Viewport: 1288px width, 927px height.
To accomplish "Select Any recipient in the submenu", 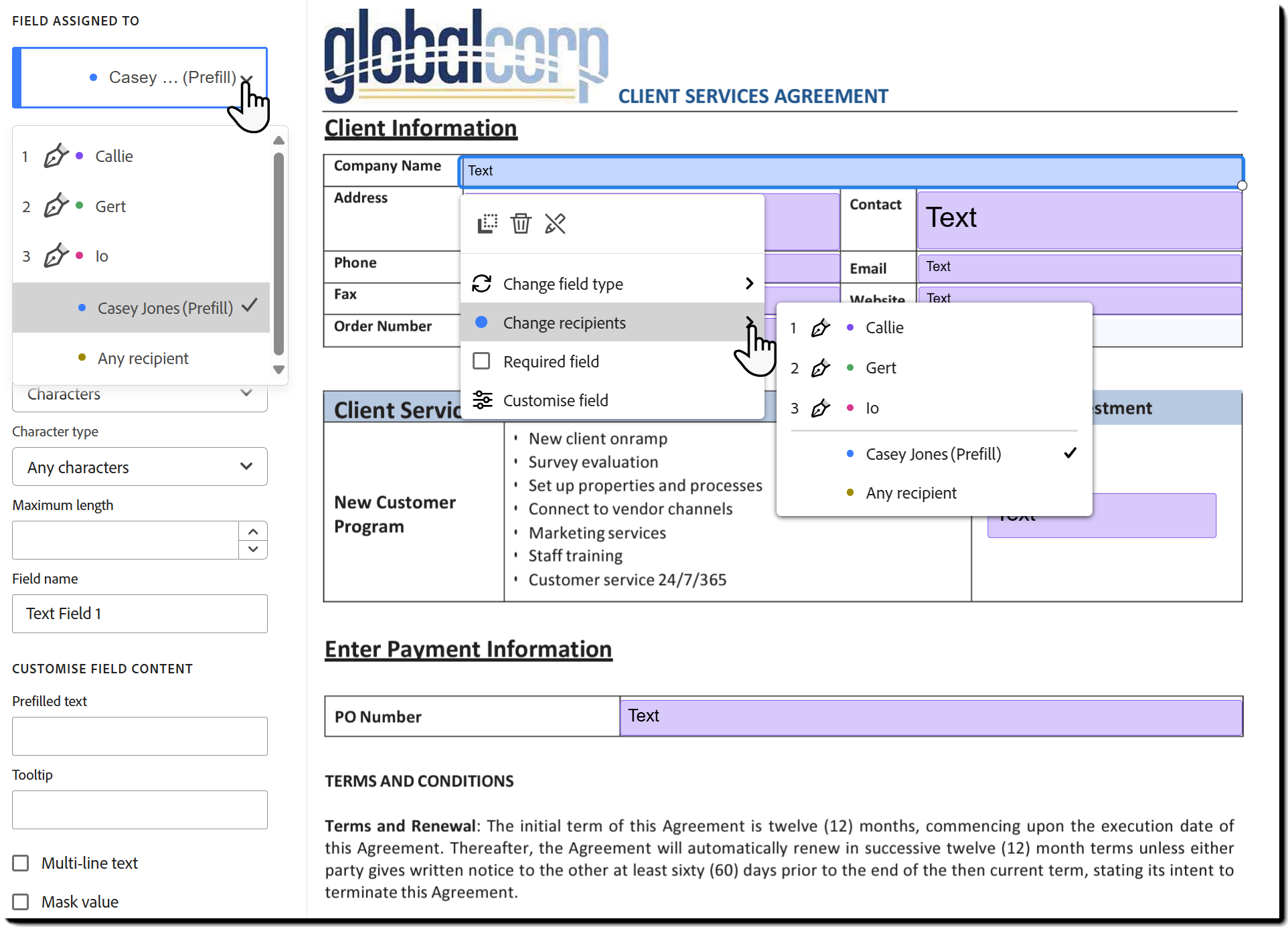I will [x=910, y=493].
